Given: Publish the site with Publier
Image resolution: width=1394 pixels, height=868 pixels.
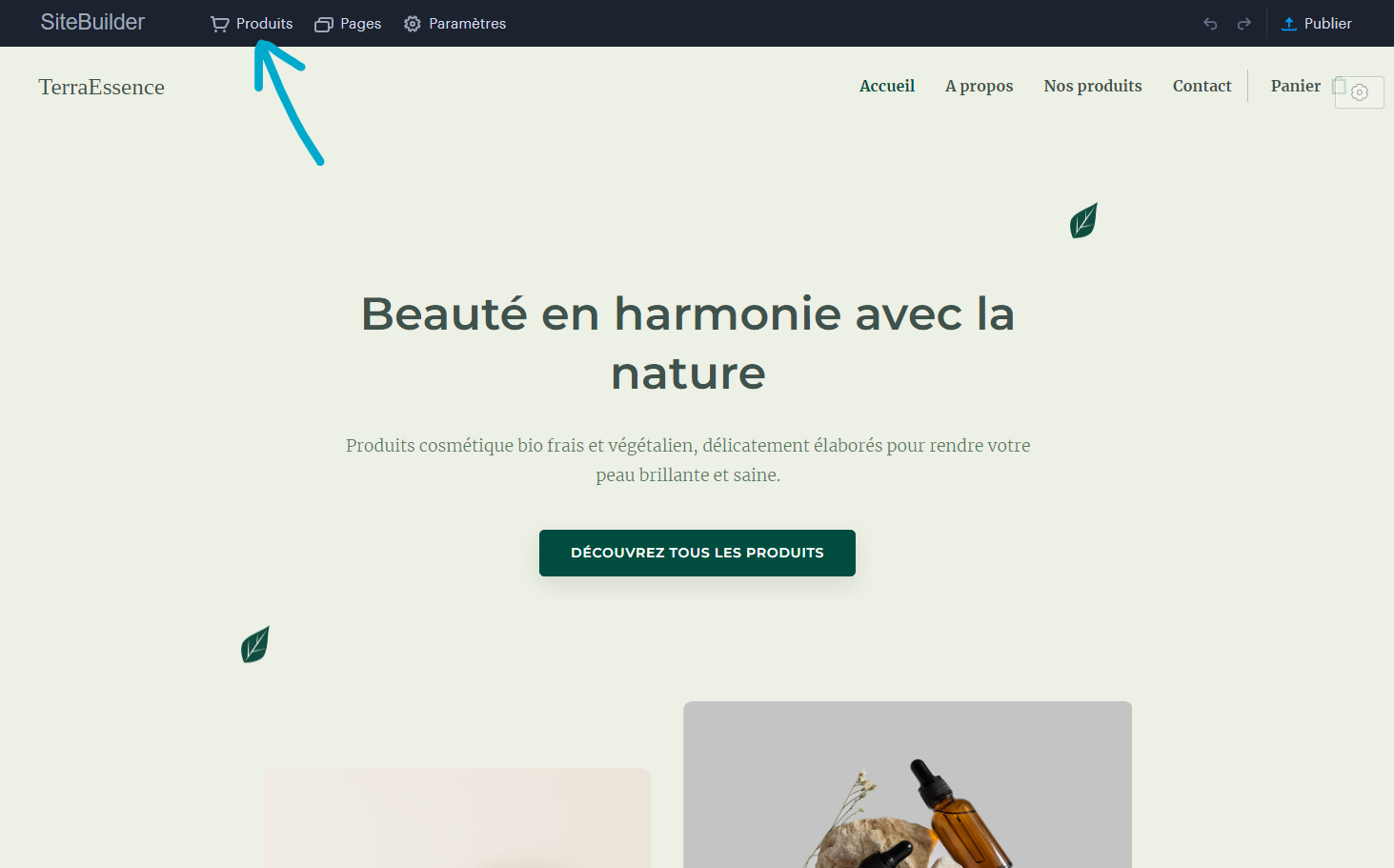Looking at the screenshot, I should (1316, 24).
